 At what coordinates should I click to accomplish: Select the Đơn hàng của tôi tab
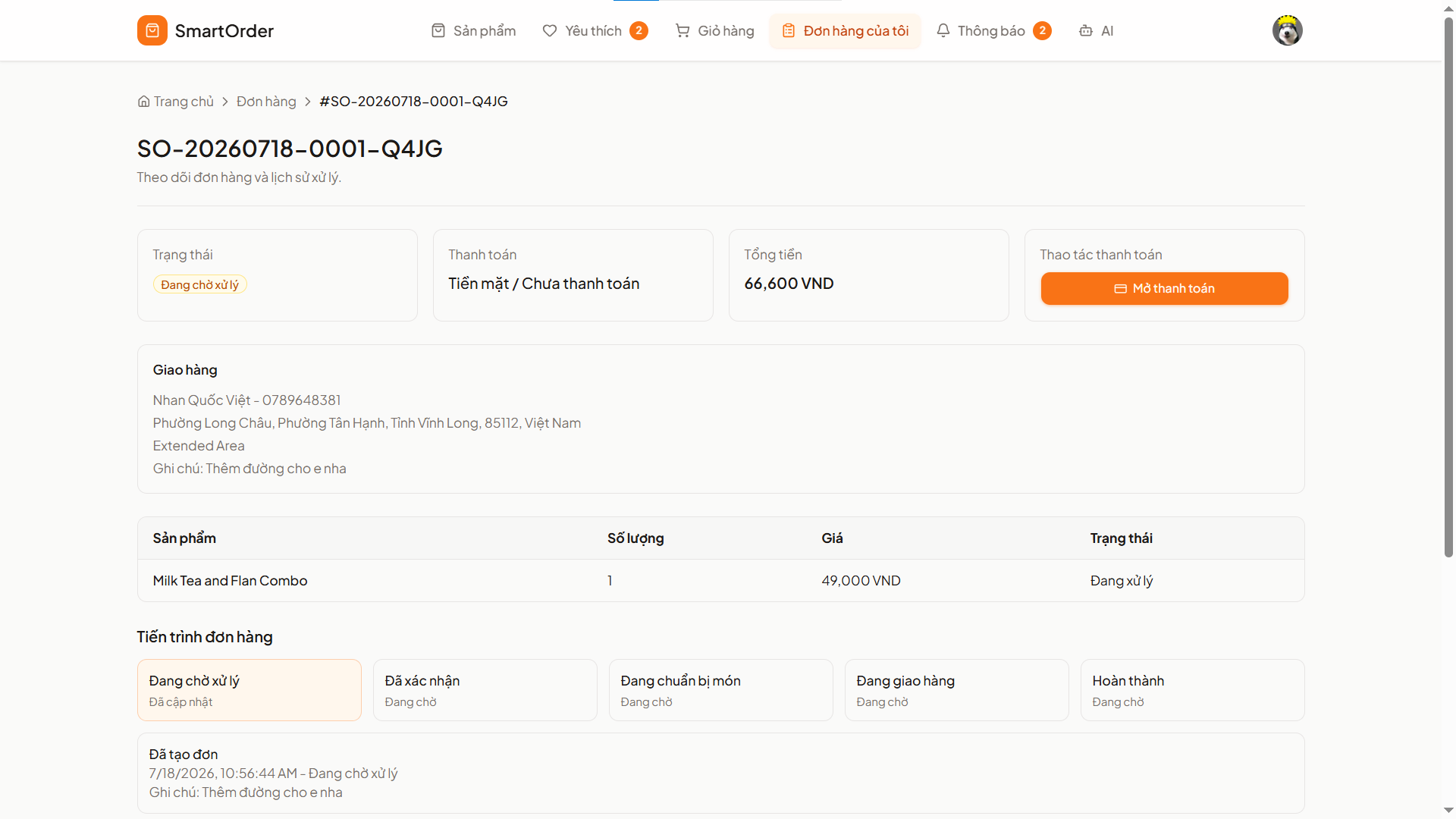pos(845,30)
